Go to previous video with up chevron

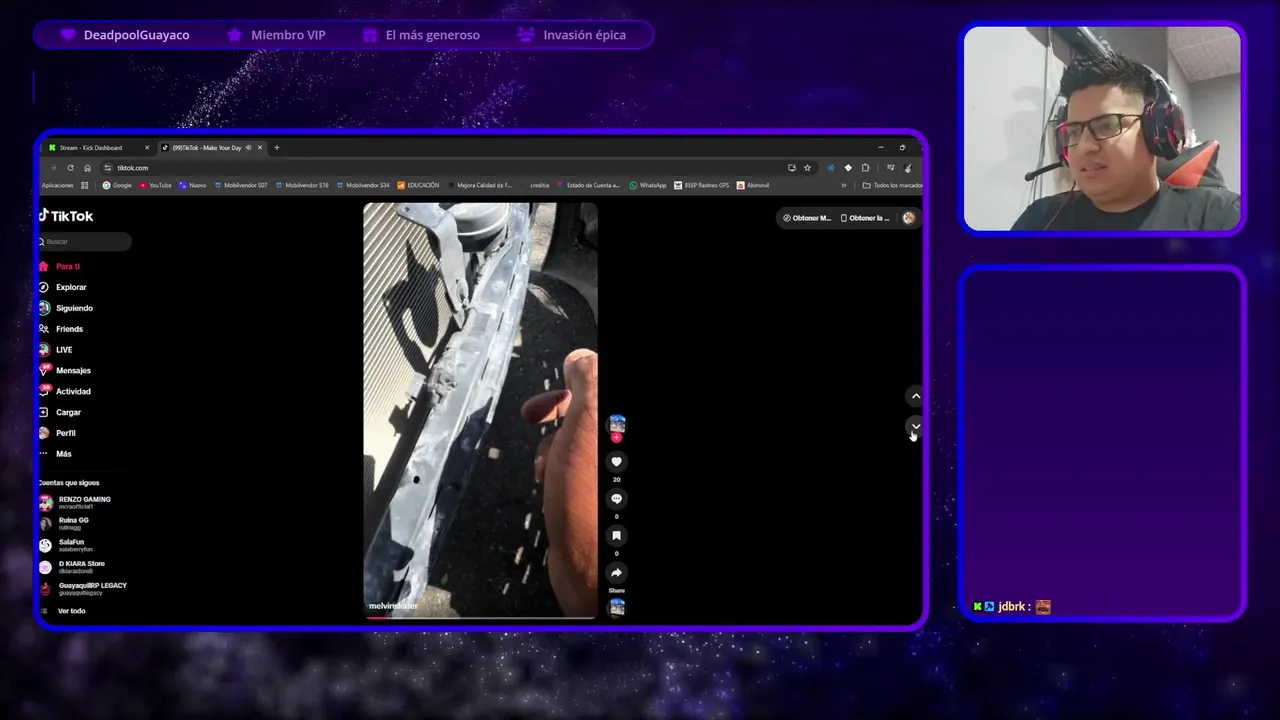coord(915,396)
